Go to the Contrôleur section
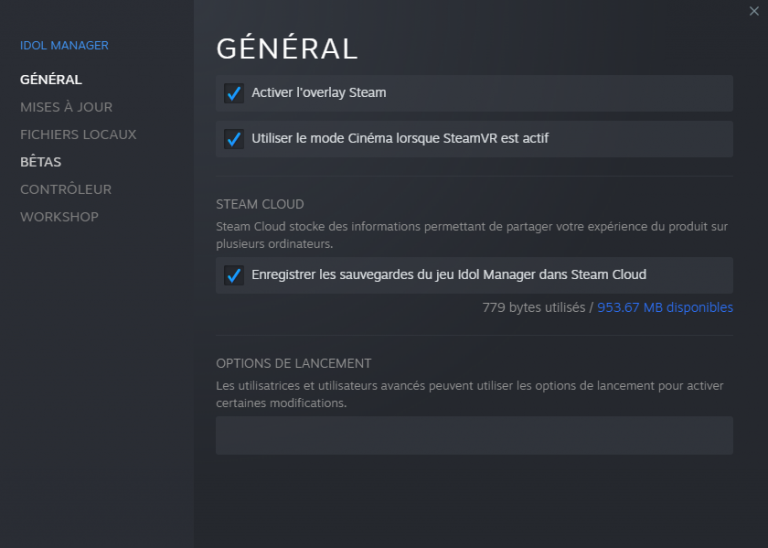The image size is (768, 548). point(66,189)
